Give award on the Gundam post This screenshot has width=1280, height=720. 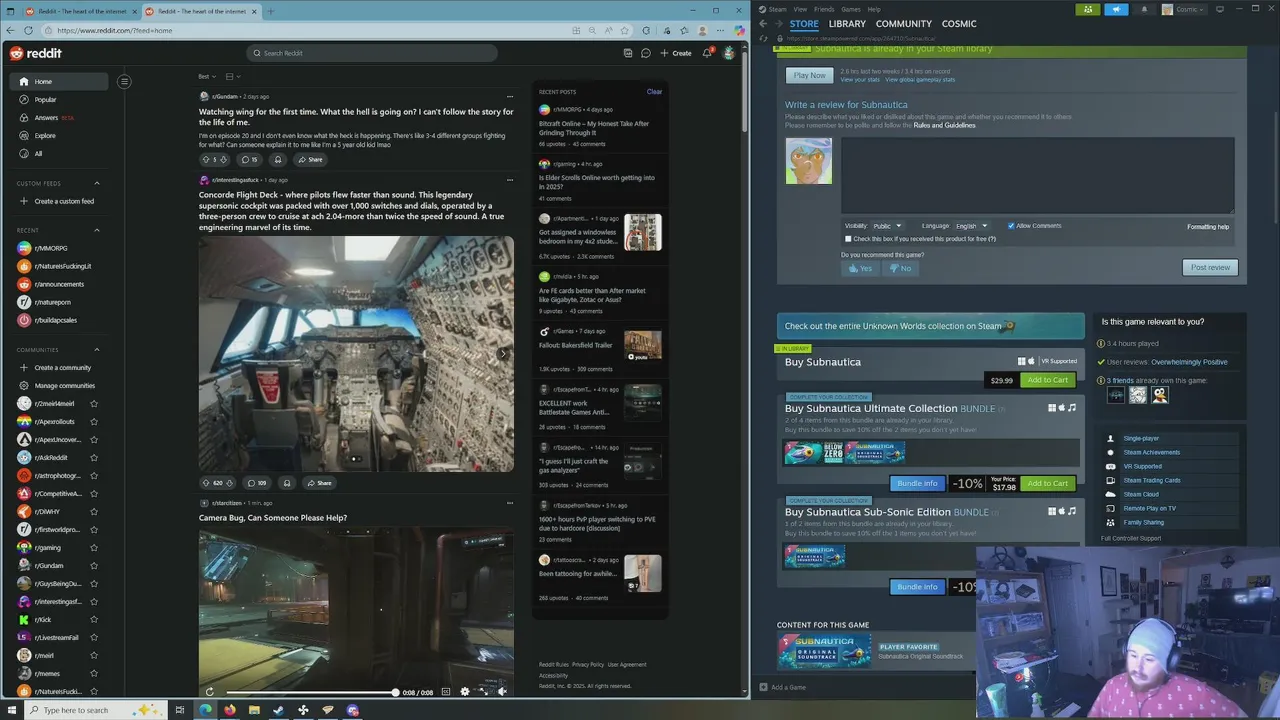[278, 159]
